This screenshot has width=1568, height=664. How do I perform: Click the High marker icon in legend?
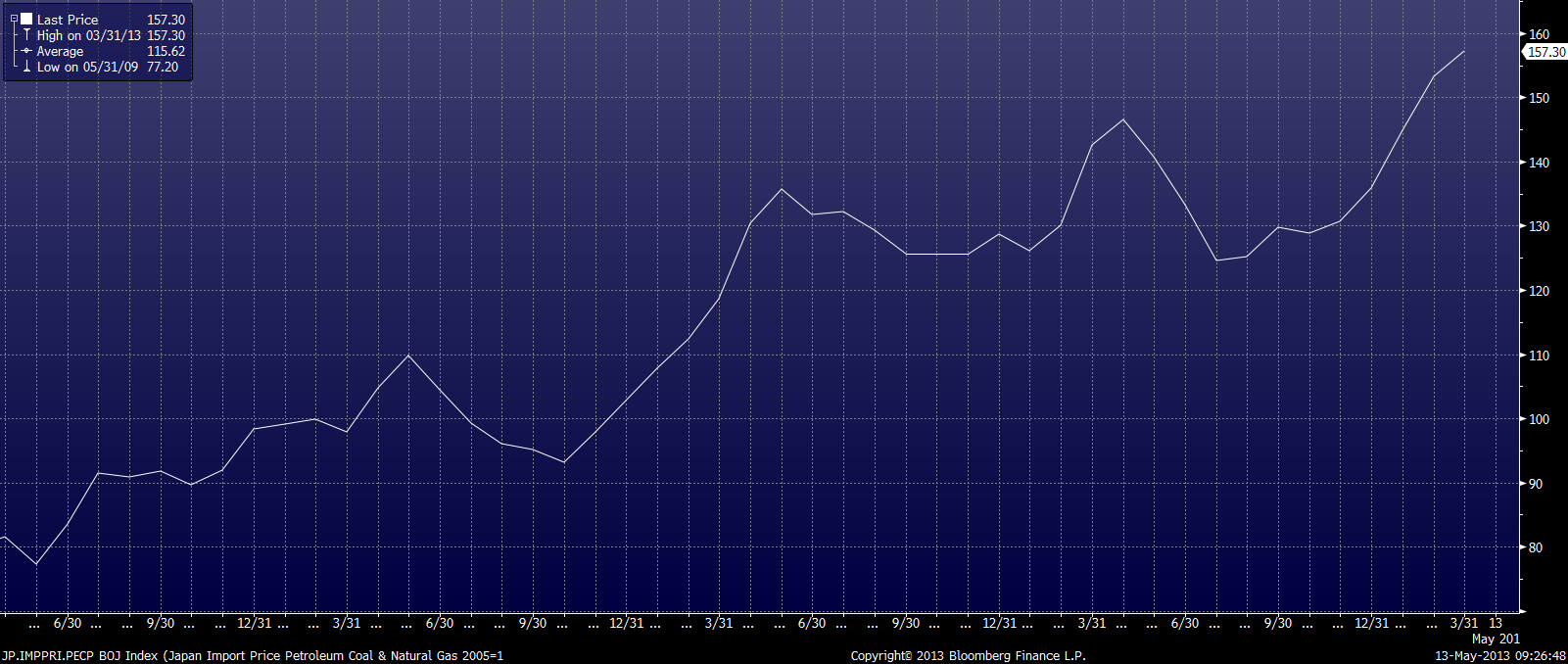(26, 35)
